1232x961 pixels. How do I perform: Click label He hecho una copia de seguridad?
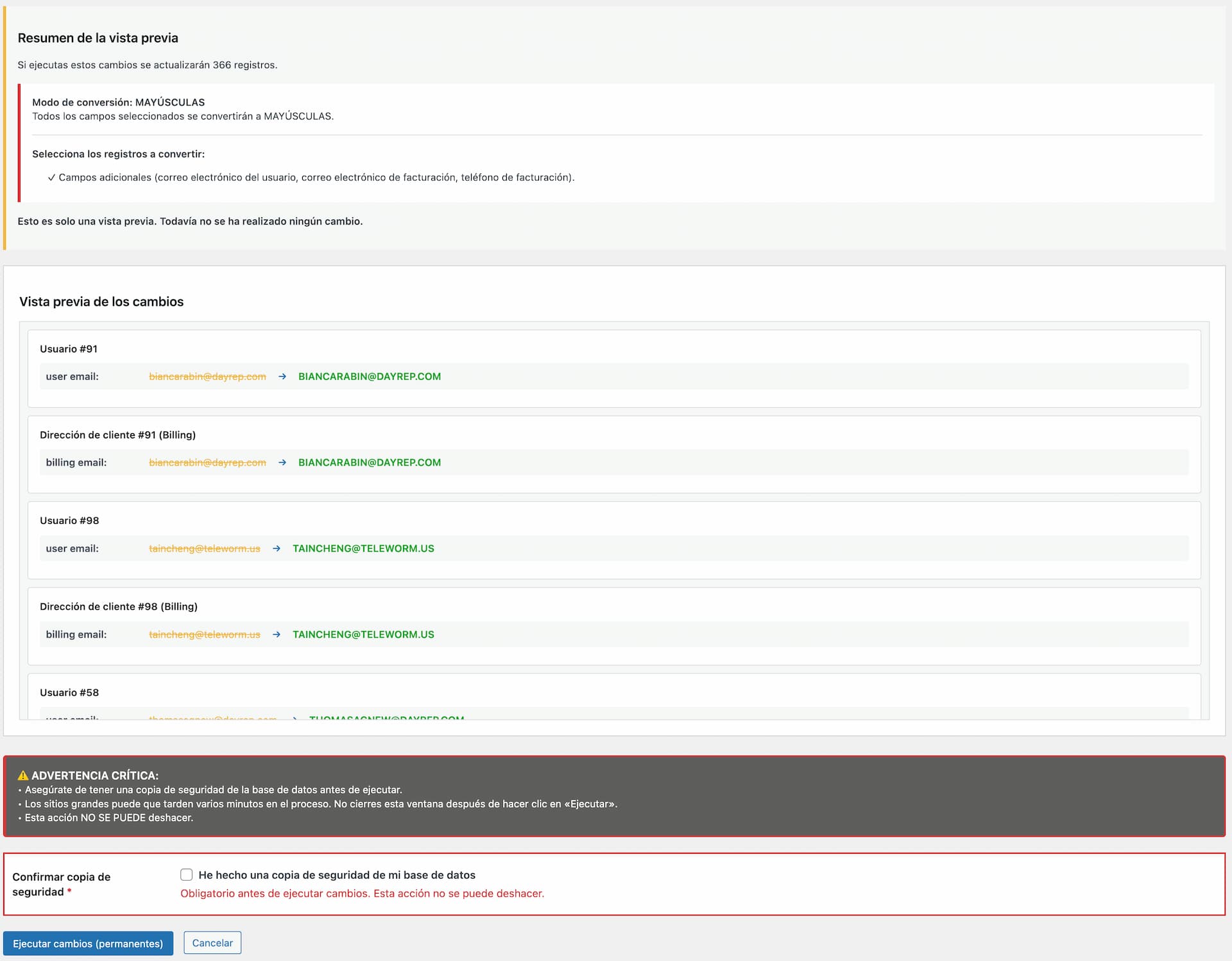tap(337, 875)
